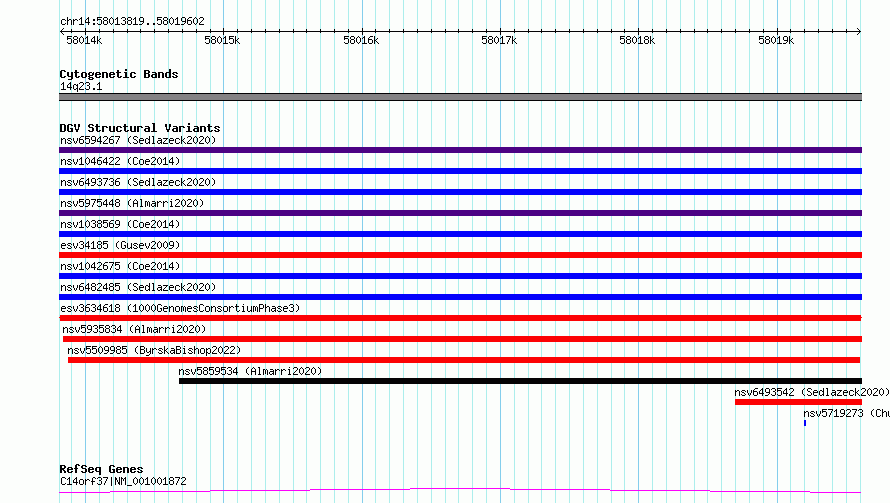Open variant nsv5975448 (Almarri2020) label
The image size is (890, 503).
coord(132,203)
